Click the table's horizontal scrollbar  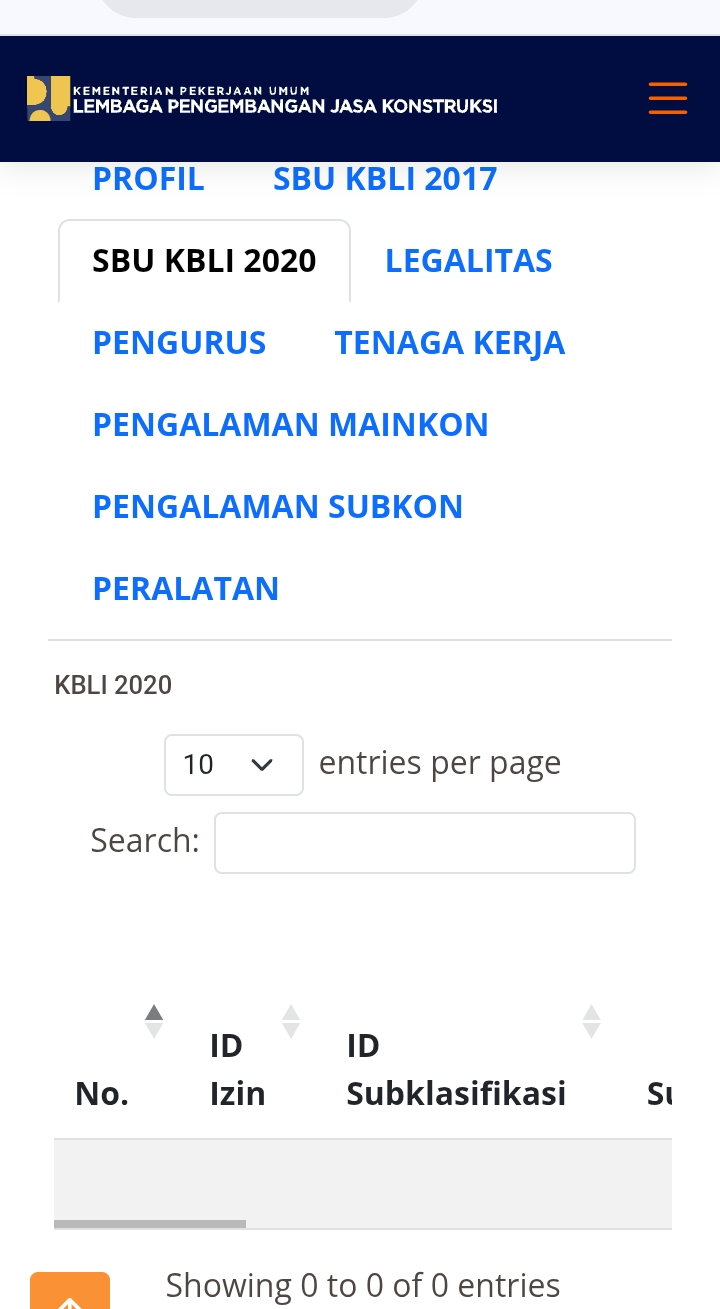(150, 1224)
